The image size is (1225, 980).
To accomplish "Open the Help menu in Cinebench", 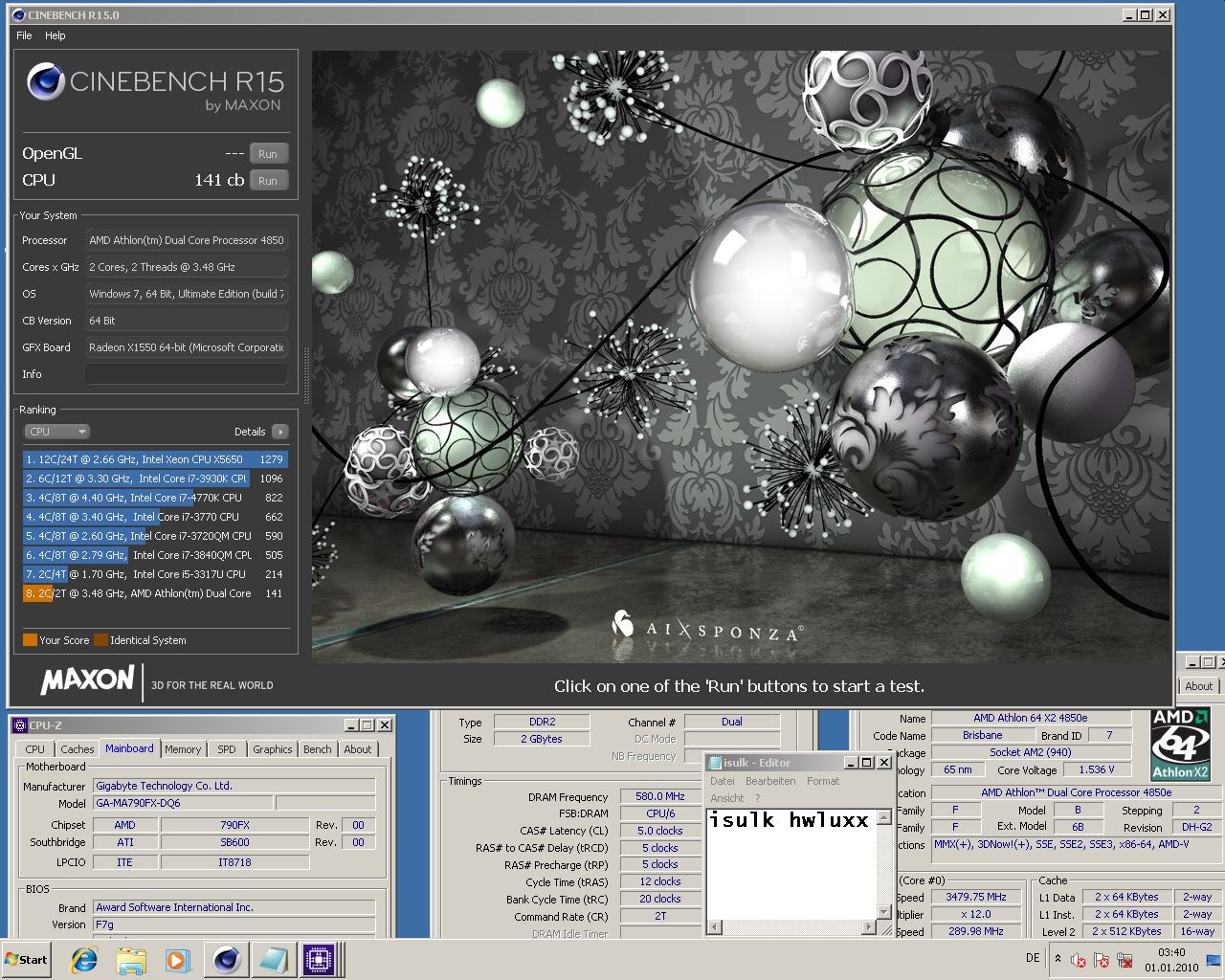I will coord(56,35).
